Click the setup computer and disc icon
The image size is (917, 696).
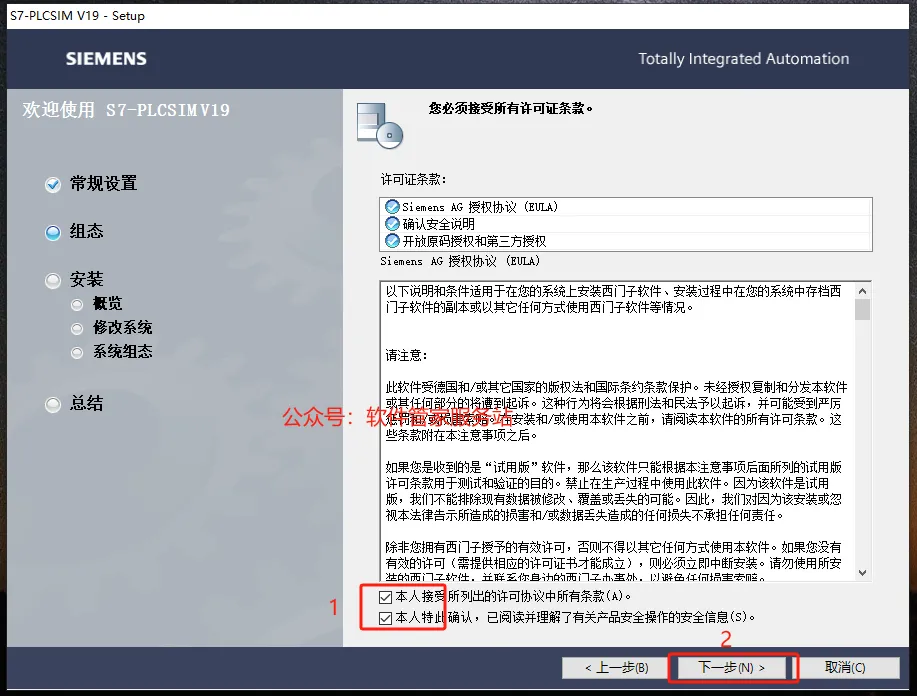point(380,126)
